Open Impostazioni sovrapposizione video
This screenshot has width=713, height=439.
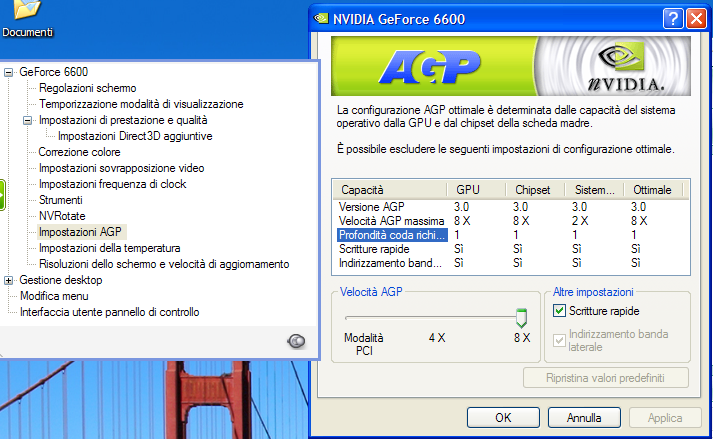click(x=121, y=168)
